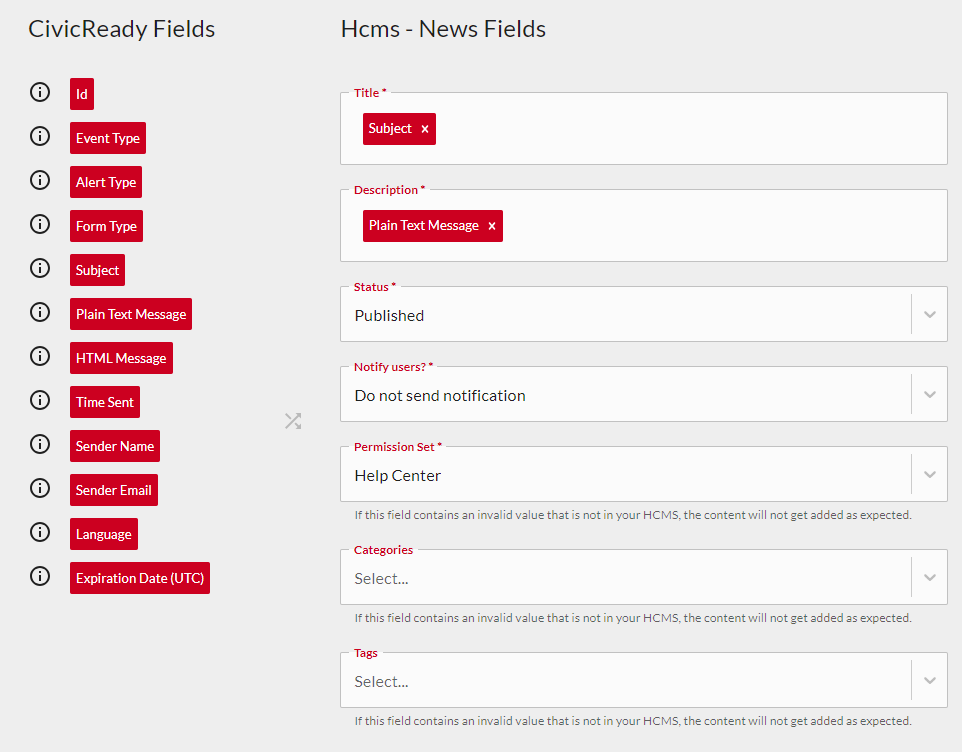Click the Notify users? label
The image size is (962, 752).
(393, 367)
